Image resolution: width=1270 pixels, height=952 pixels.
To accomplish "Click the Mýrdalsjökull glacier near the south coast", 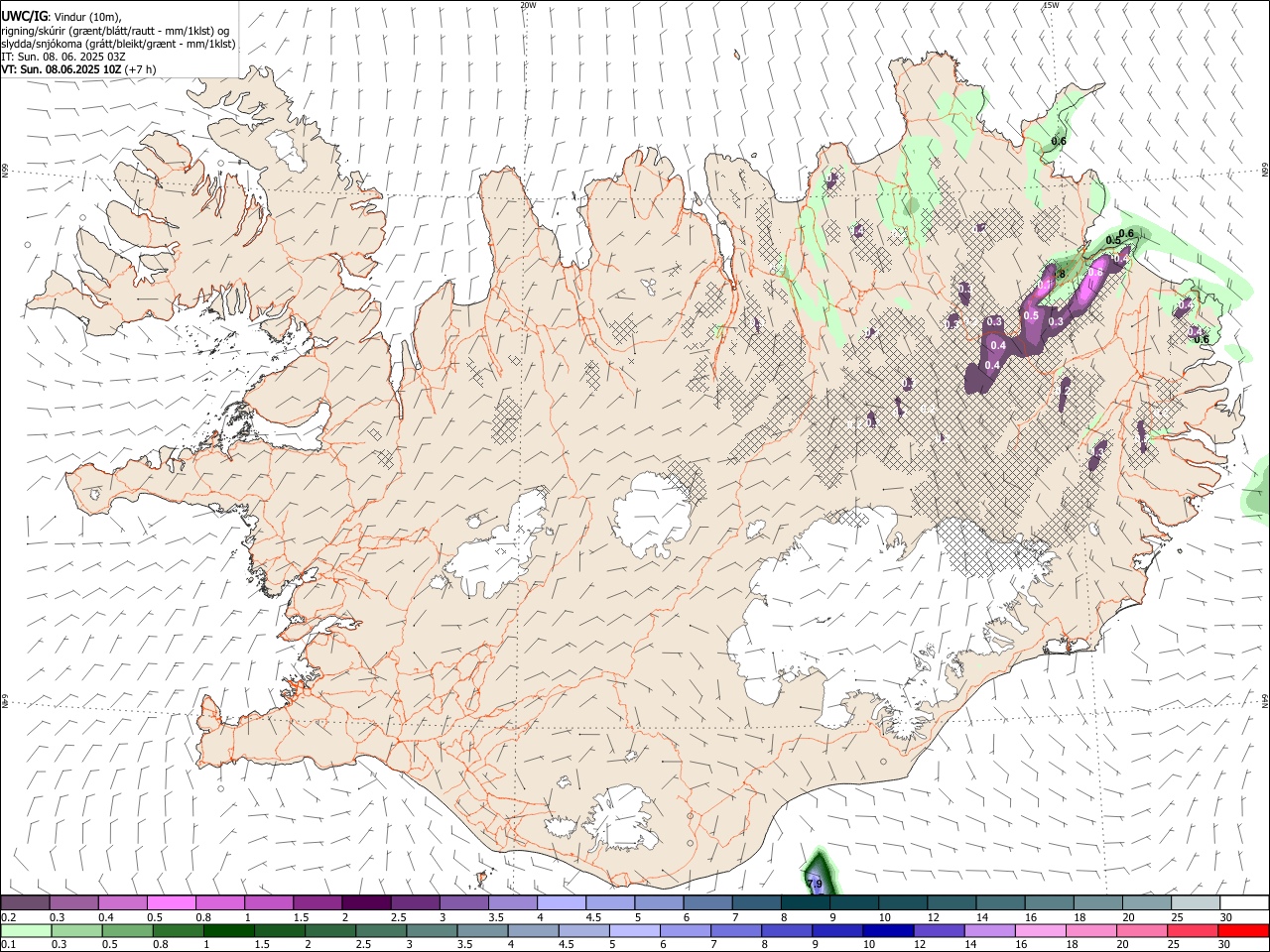I will (620, 818).
